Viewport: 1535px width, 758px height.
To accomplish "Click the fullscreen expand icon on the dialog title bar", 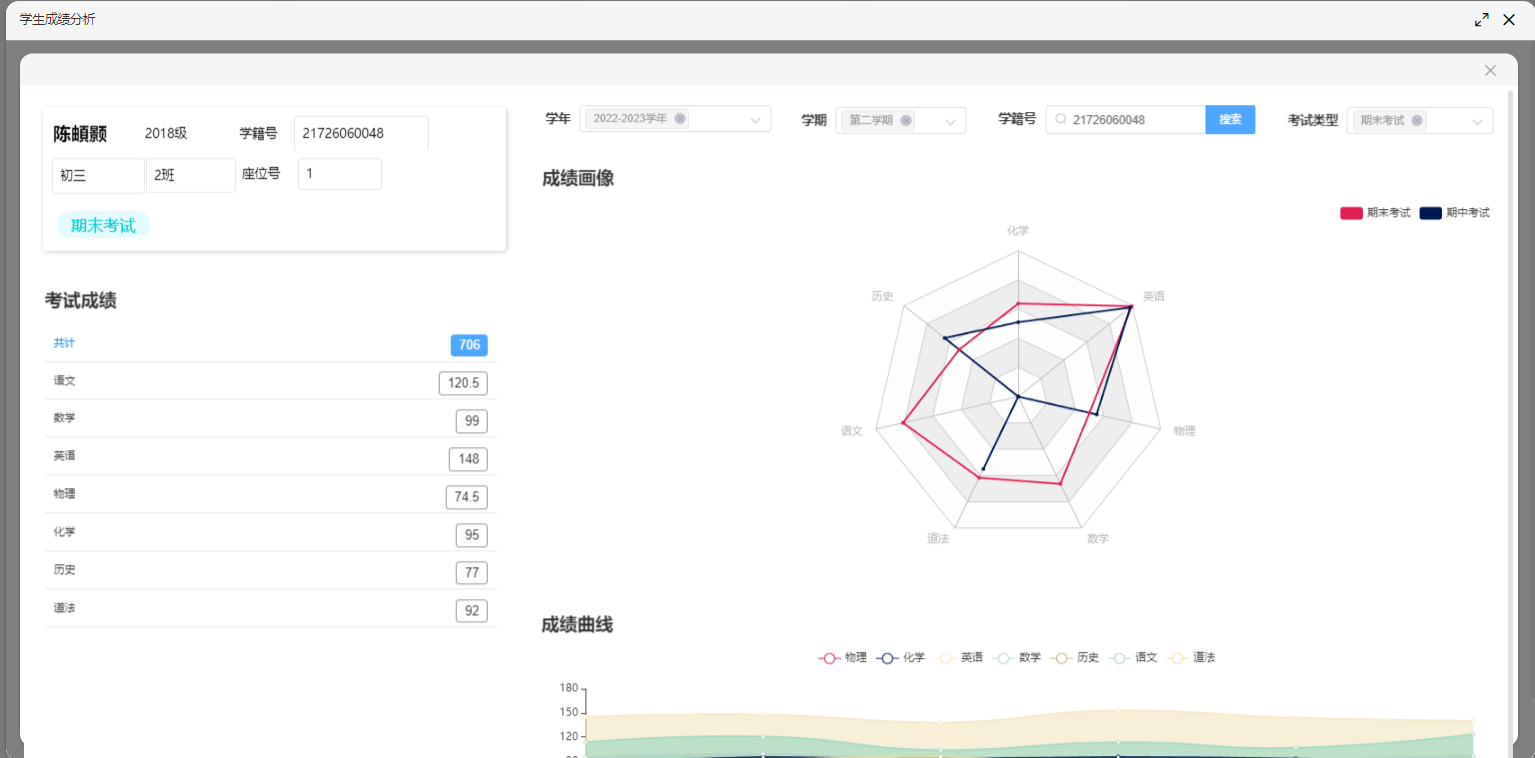I will [x=1482, y=19].
